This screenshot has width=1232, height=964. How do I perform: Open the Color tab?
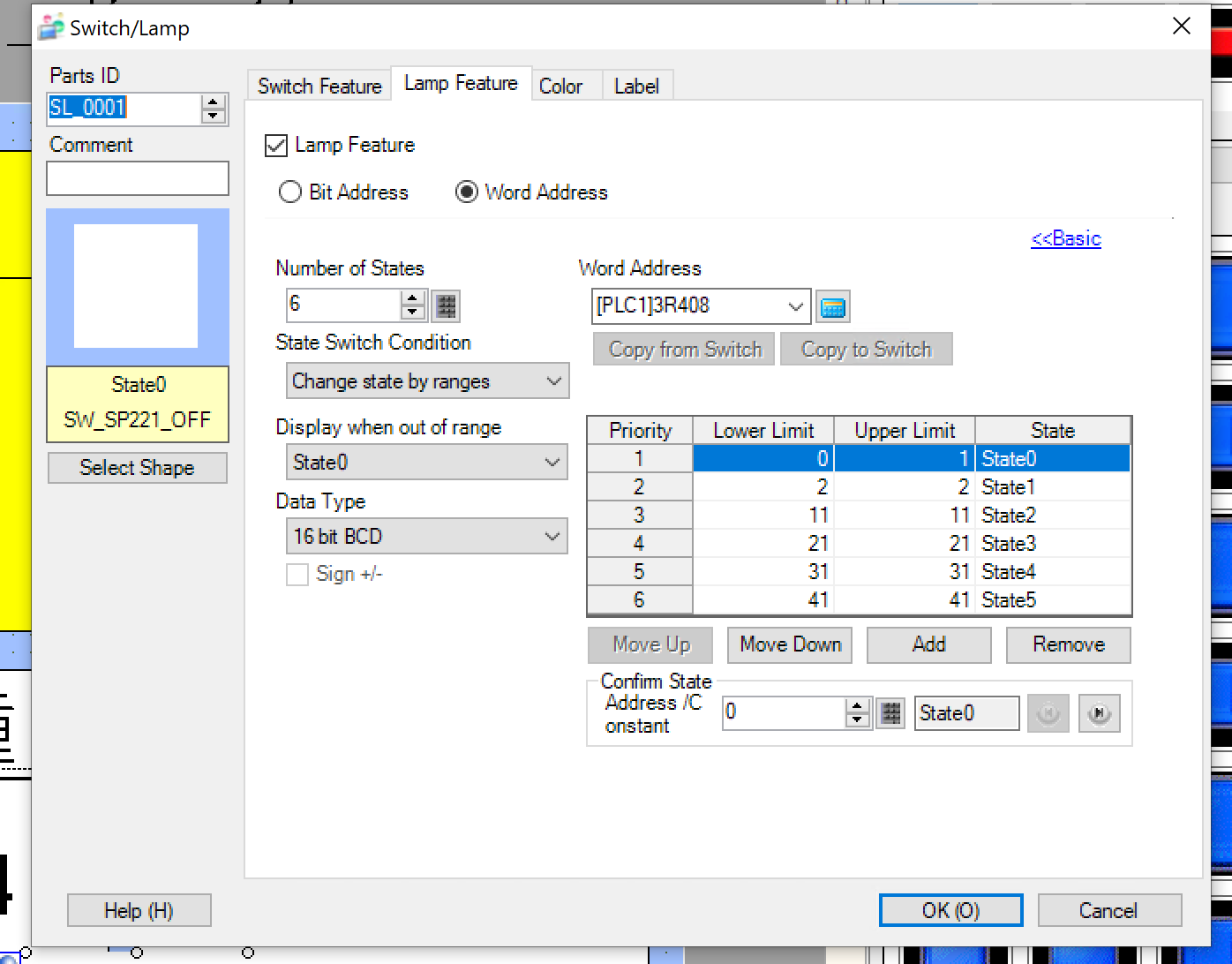[x=560, y=87]
